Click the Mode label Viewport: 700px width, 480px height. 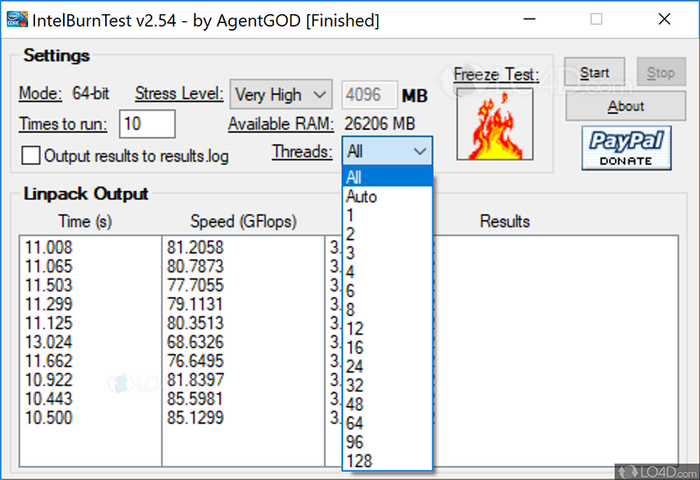(x=40, y=94)
